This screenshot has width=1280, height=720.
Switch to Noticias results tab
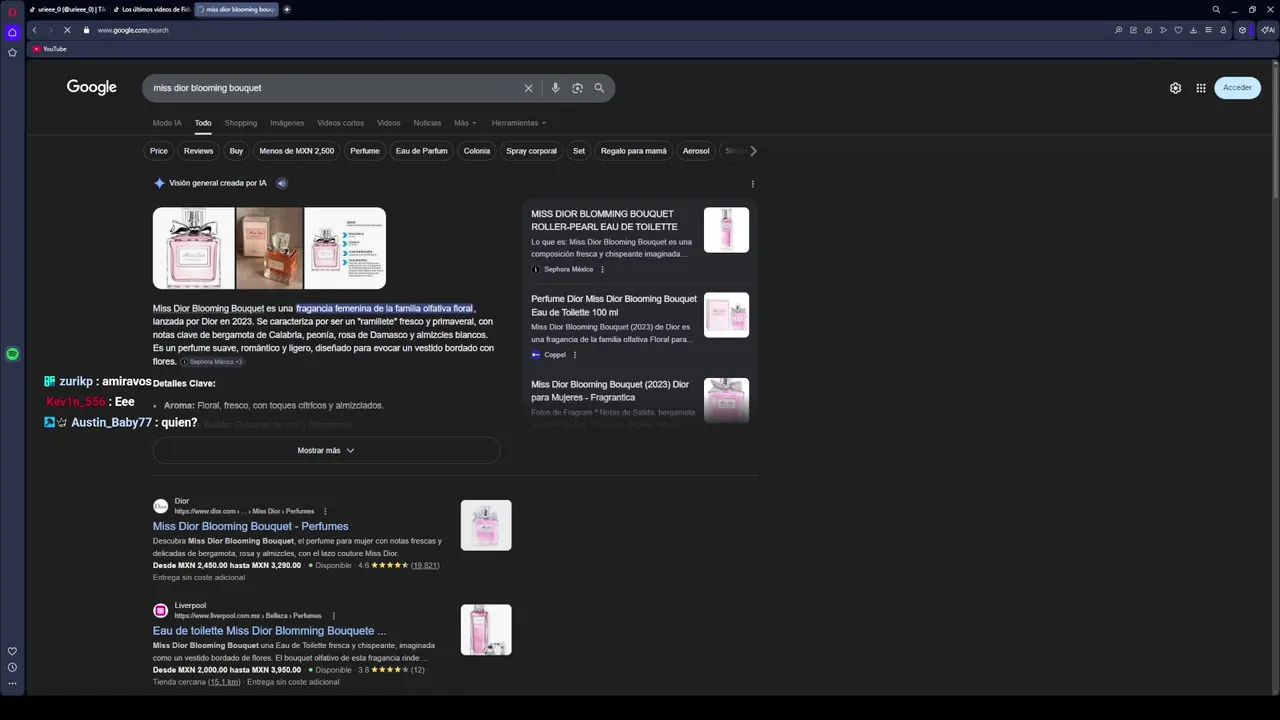point(427,123)
